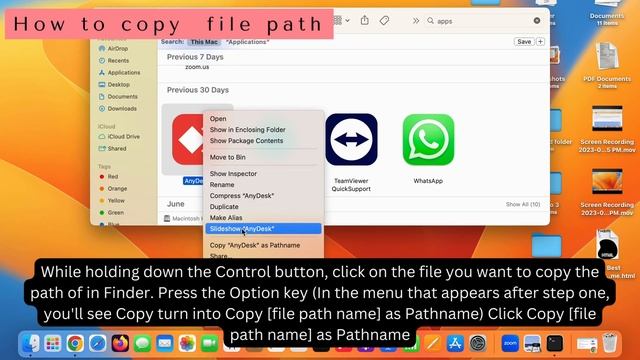This screenshot has width=640, height=360.
Task: Open Messages from the Dock
Action: [142, 344]
